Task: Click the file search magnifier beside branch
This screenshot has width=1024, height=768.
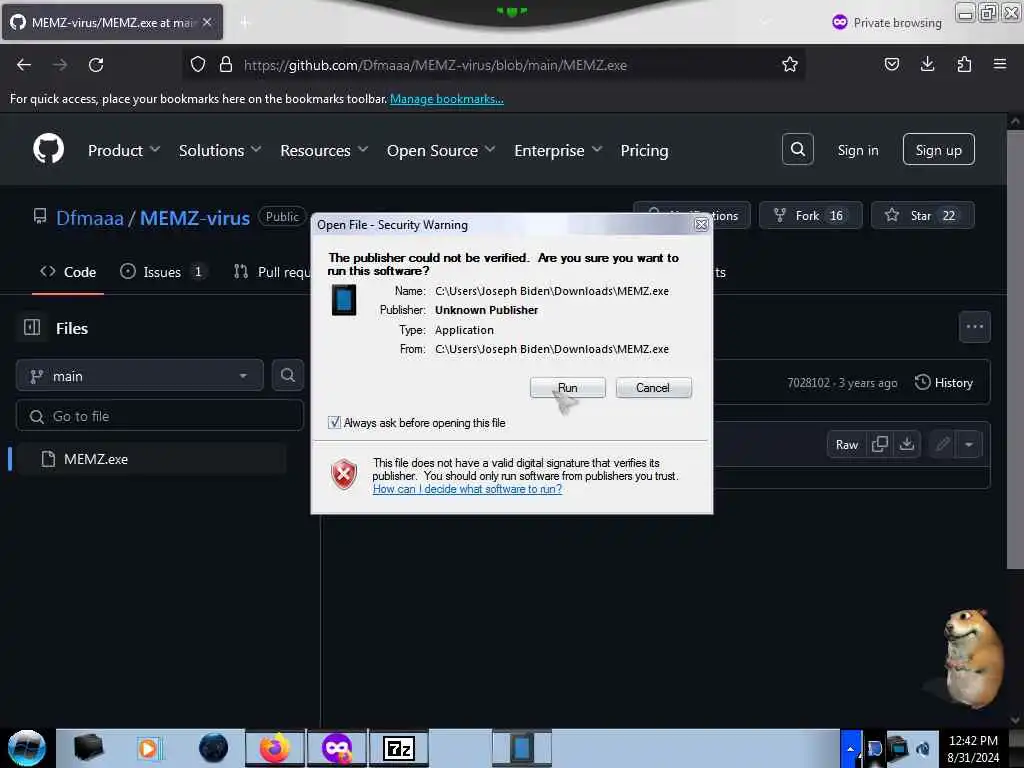Action: pos(287,375)
